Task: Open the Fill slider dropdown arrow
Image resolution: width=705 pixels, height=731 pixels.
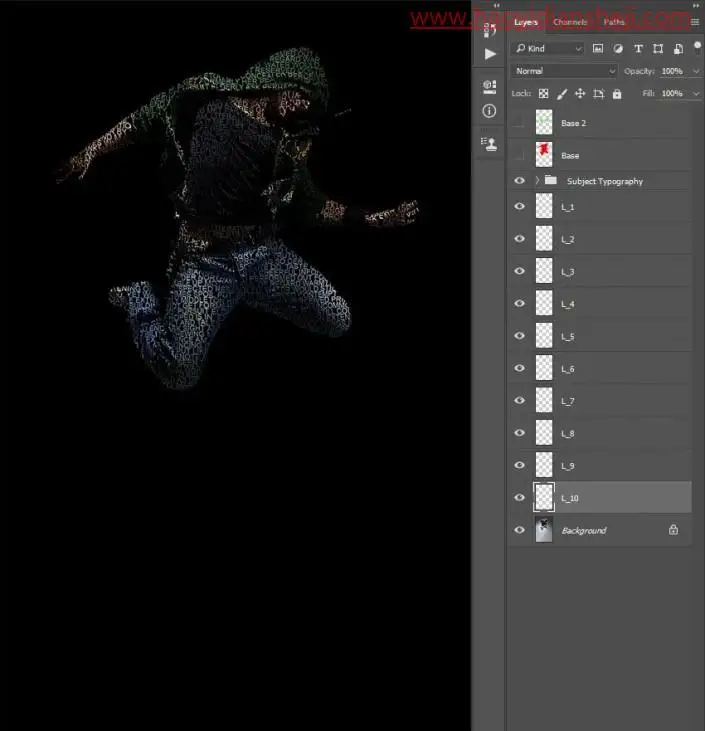Action: coord(696,94)
